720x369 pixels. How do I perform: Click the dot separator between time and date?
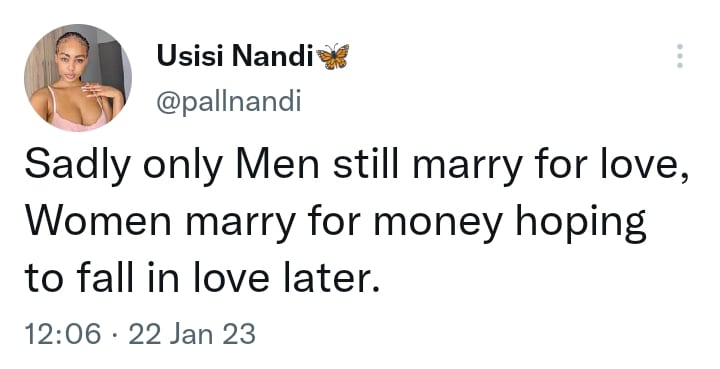tap(114, 334)
